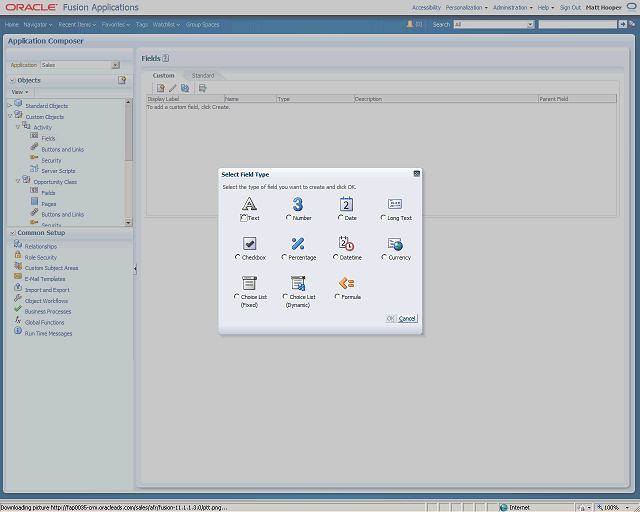This screenshot has width=640, height=512.
Task: Collapse the Objects panel section
Action: (12, 80)
